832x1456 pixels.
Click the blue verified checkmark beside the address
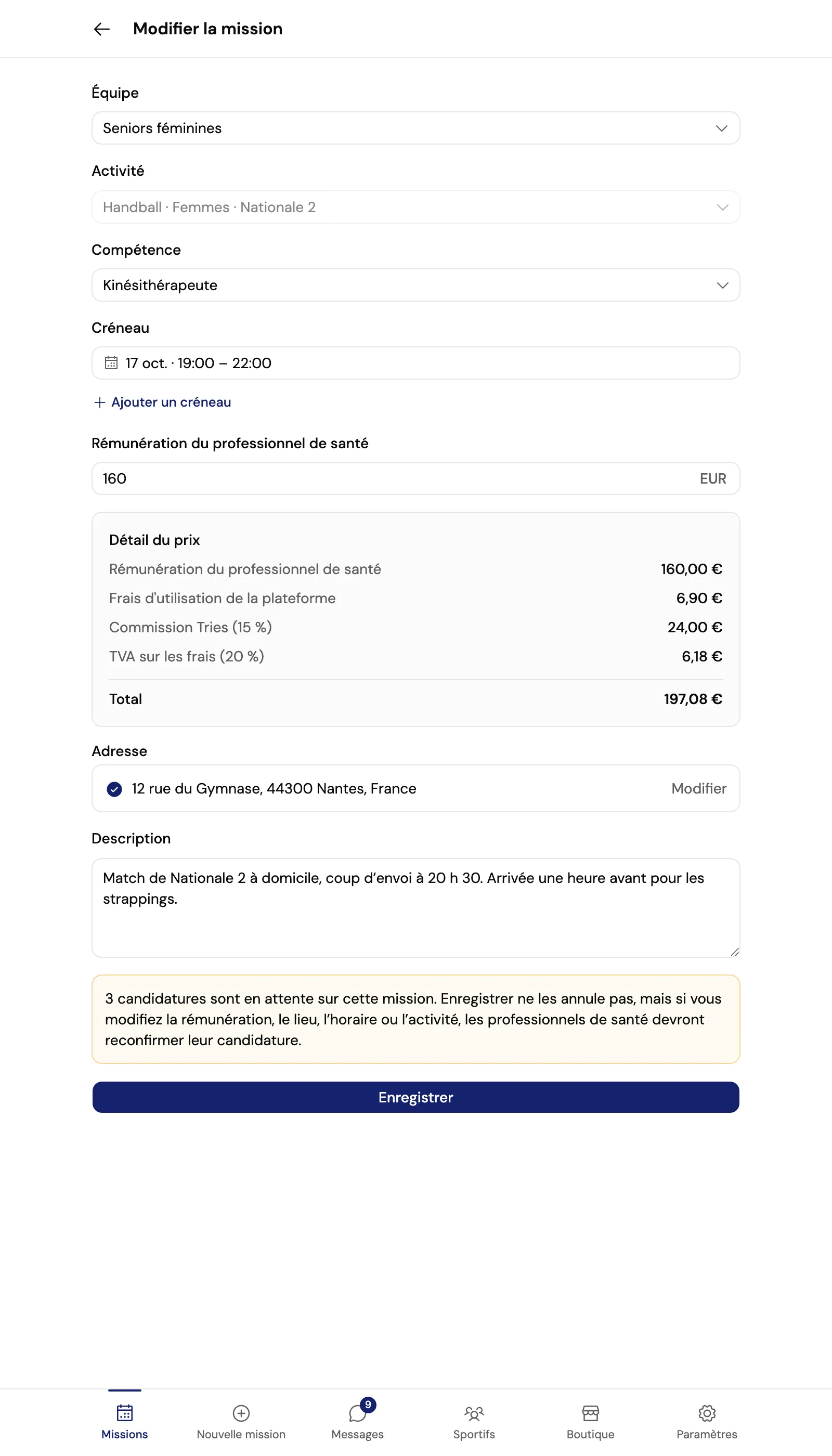pos(114,788)
